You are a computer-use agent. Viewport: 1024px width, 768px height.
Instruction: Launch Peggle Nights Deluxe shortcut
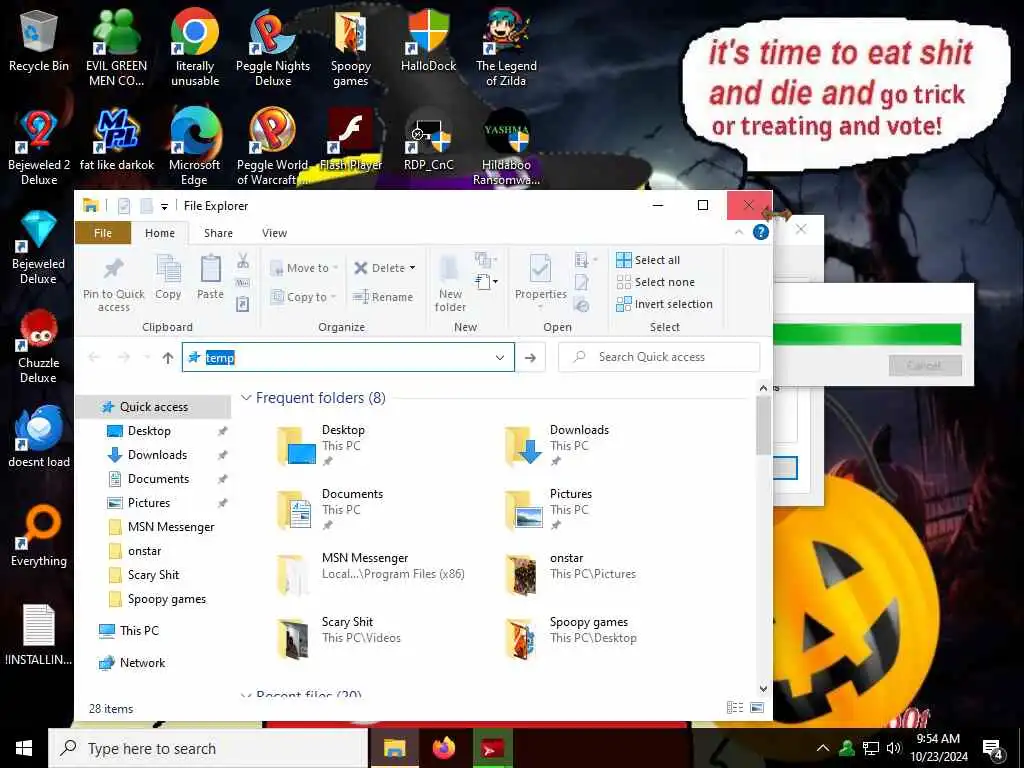pos(272,48)
